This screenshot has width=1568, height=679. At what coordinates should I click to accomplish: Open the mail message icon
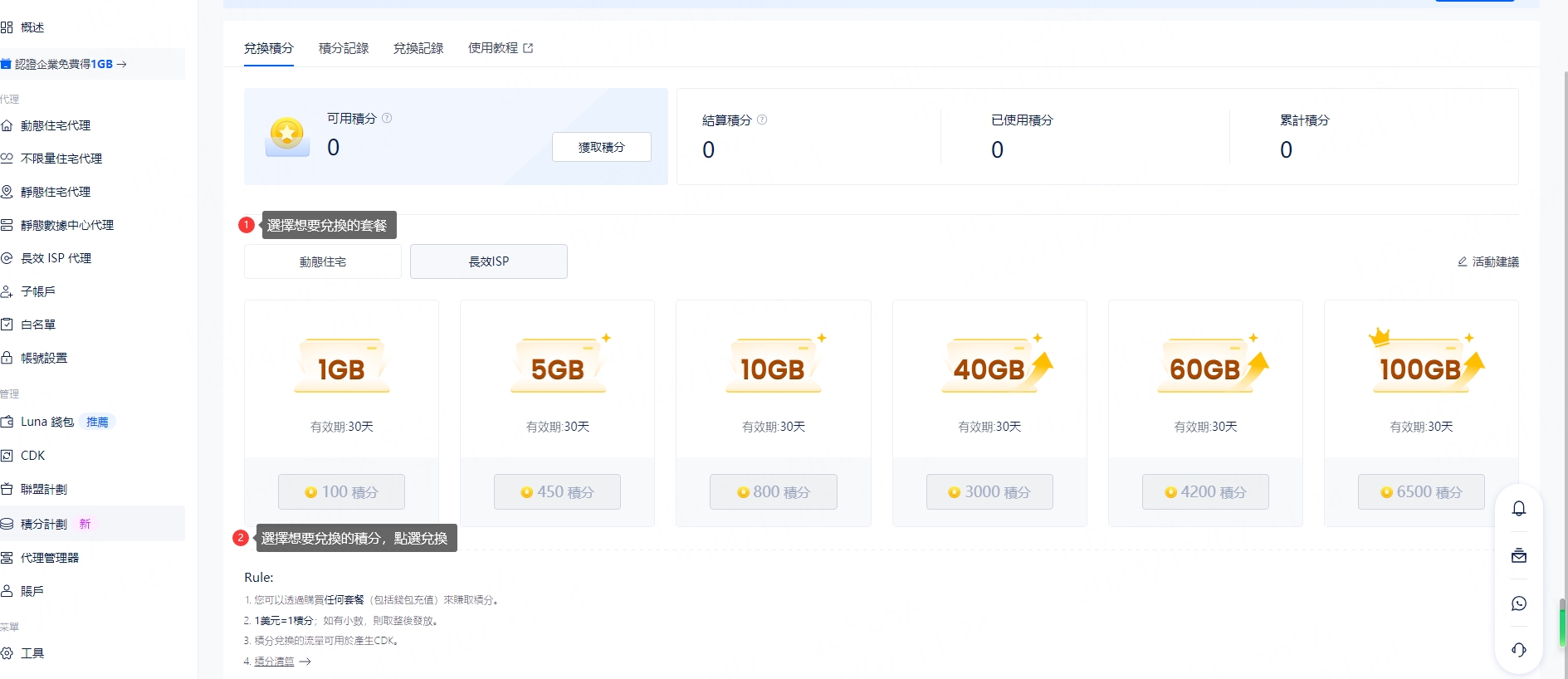tap(1518, 556)
